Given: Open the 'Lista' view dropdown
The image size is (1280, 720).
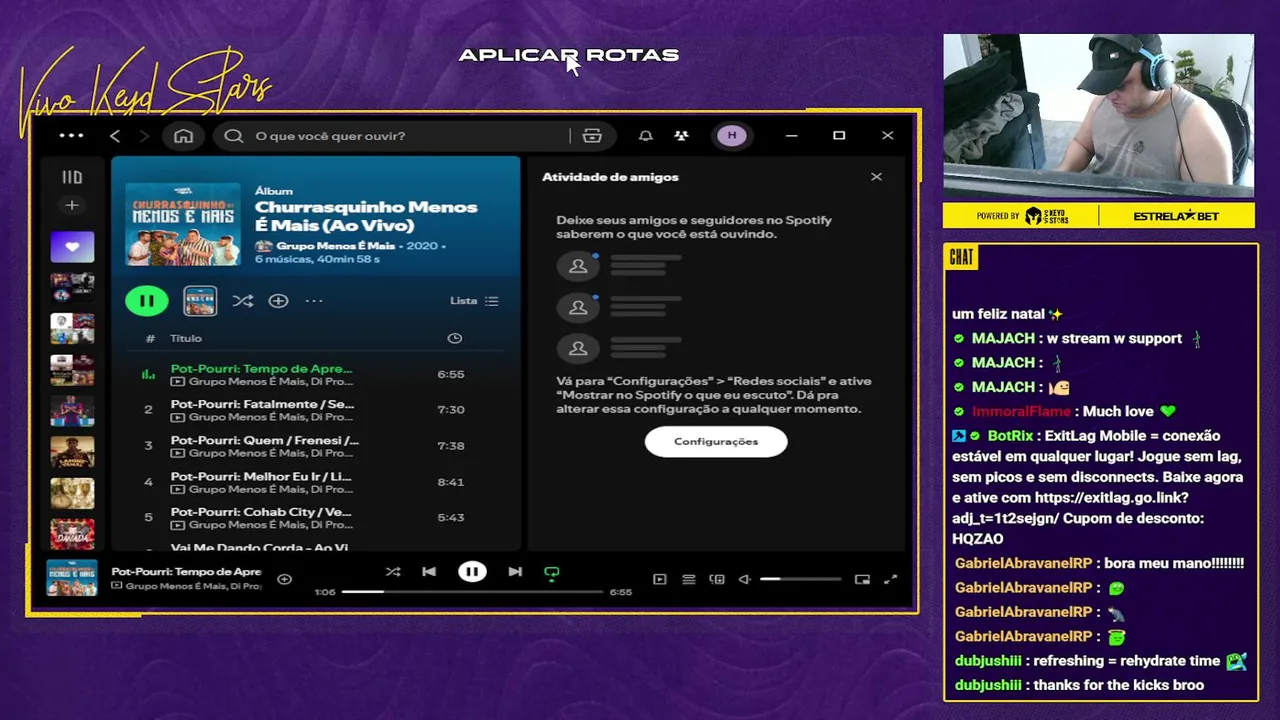Looking at the screenshot, I should (x=474, y=301).
